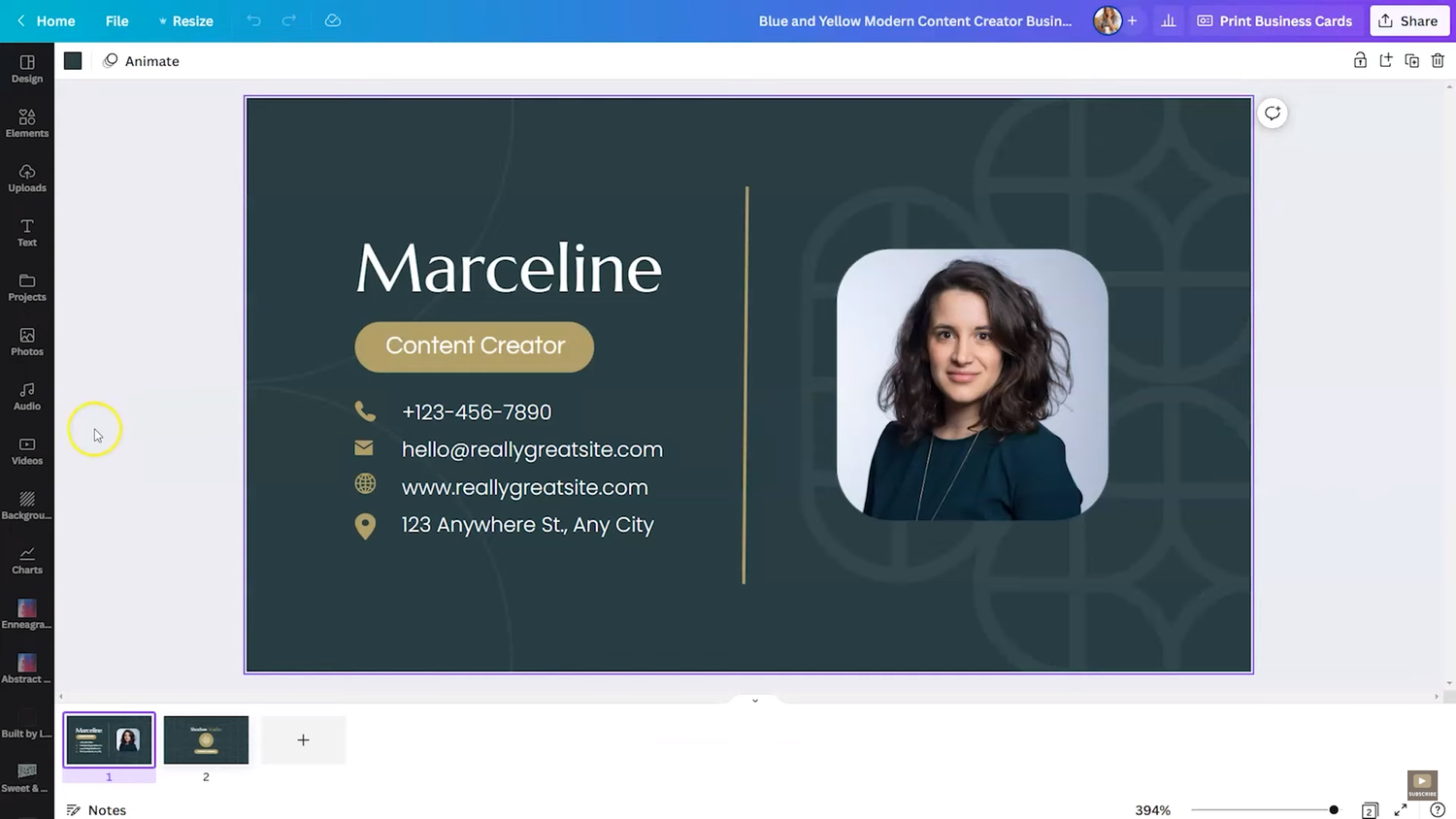Open the Background panel
Image resolution: width=1456 pixels, height=819 pixels.
click(x=26, y=504)
